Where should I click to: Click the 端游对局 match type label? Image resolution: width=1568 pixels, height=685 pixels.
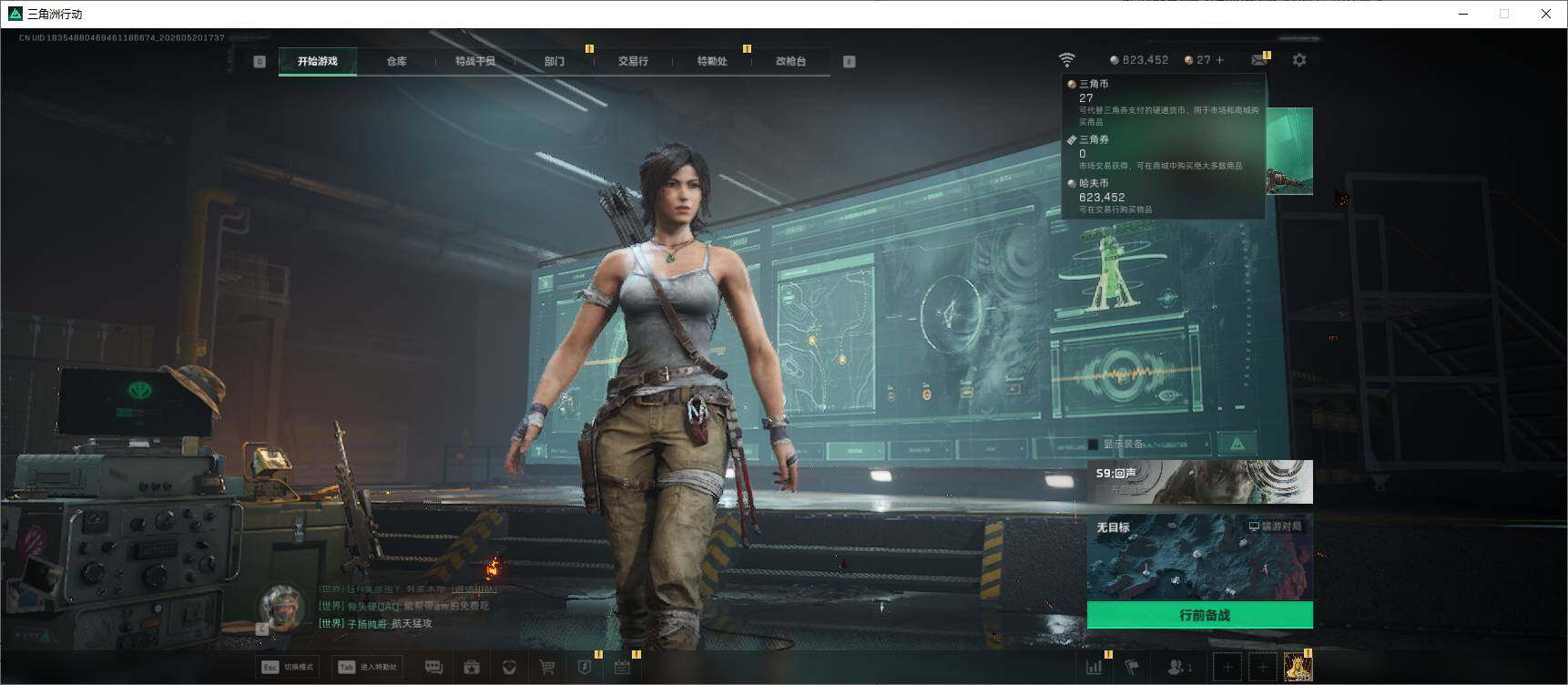click(1275, 527)
